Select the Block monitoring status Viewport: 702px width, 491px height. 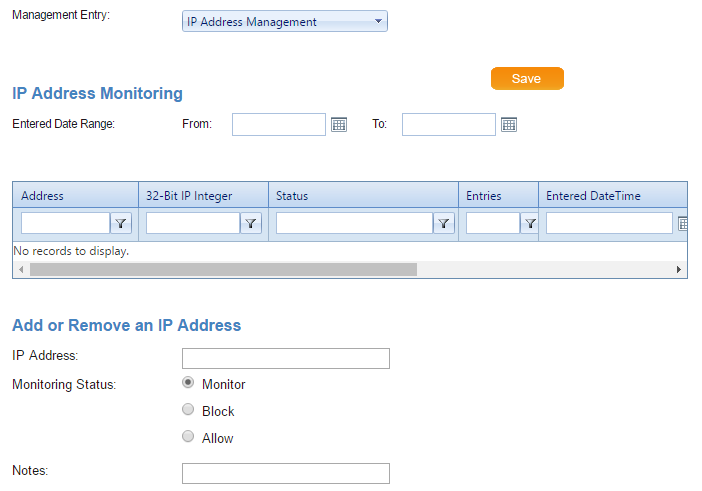coord(188,410)
